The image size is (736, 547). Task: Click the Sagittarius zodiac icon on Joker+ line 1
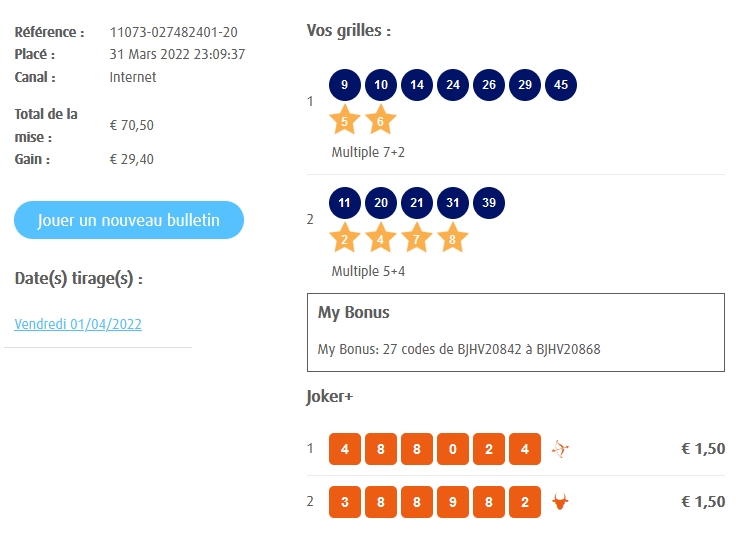pos(561,449)
